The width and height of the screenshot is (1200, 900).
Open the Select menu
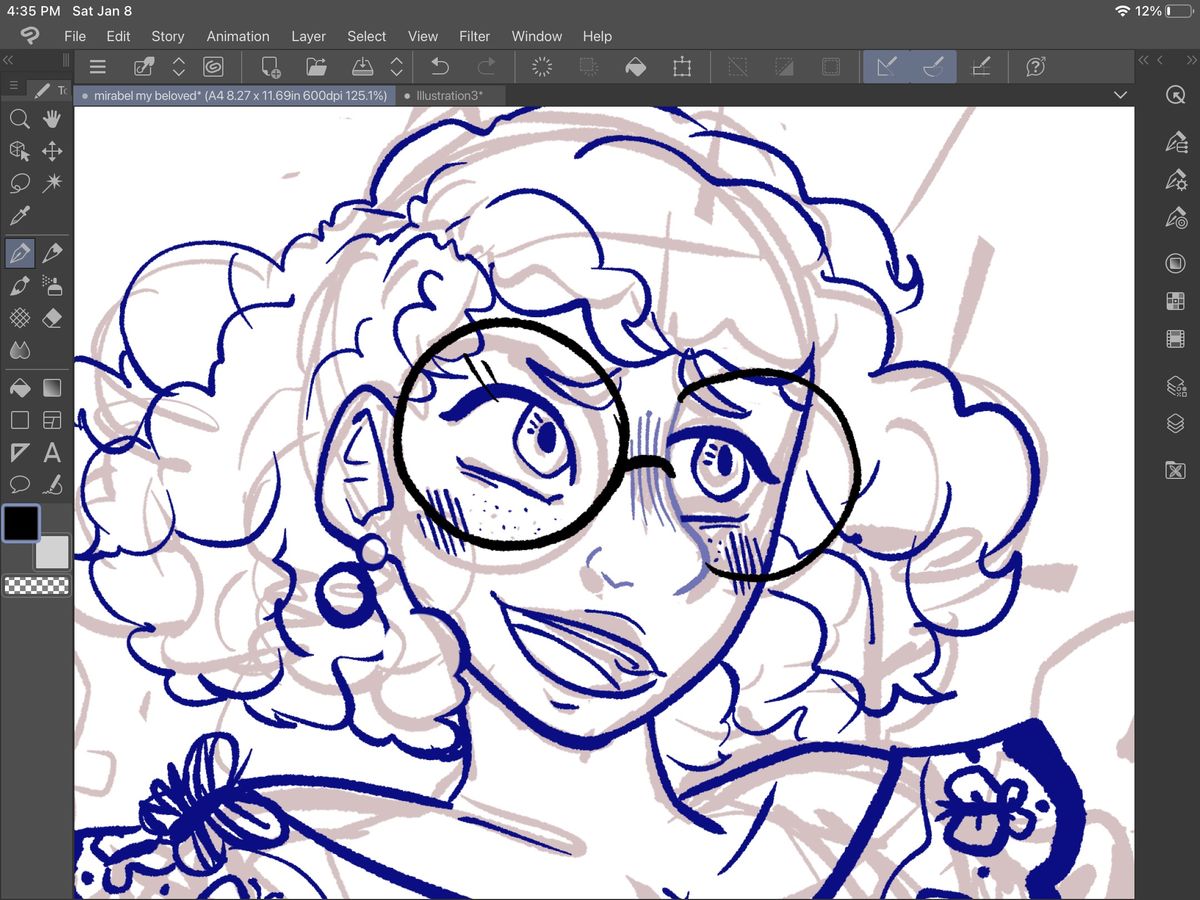tap(366, 36)
